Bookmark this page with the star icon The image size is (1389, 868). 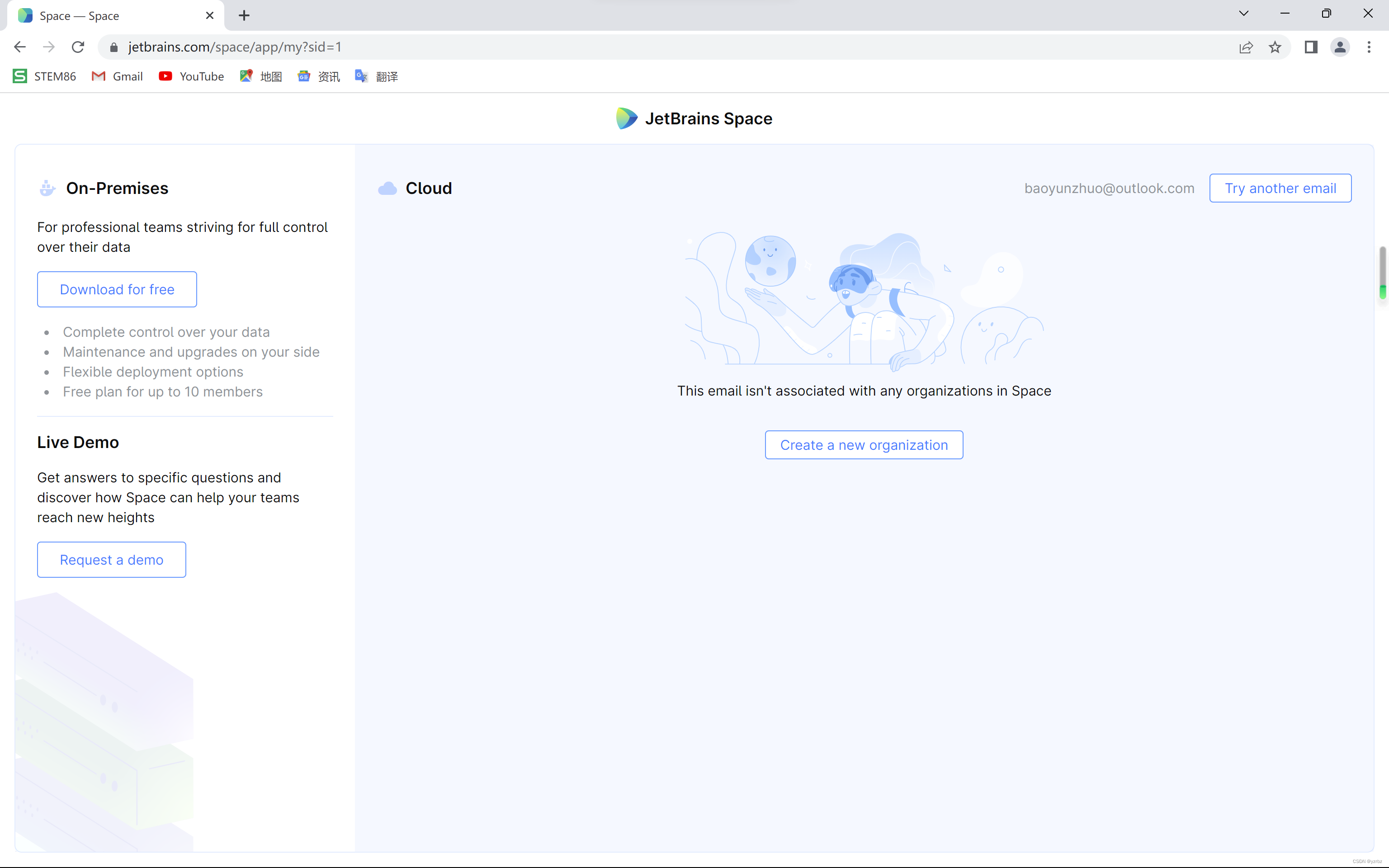point(1275,47)
